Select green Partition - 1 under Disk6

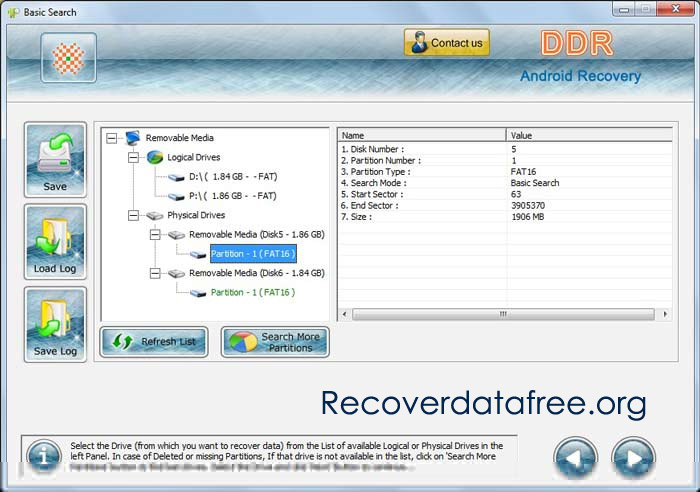[253, 292]
